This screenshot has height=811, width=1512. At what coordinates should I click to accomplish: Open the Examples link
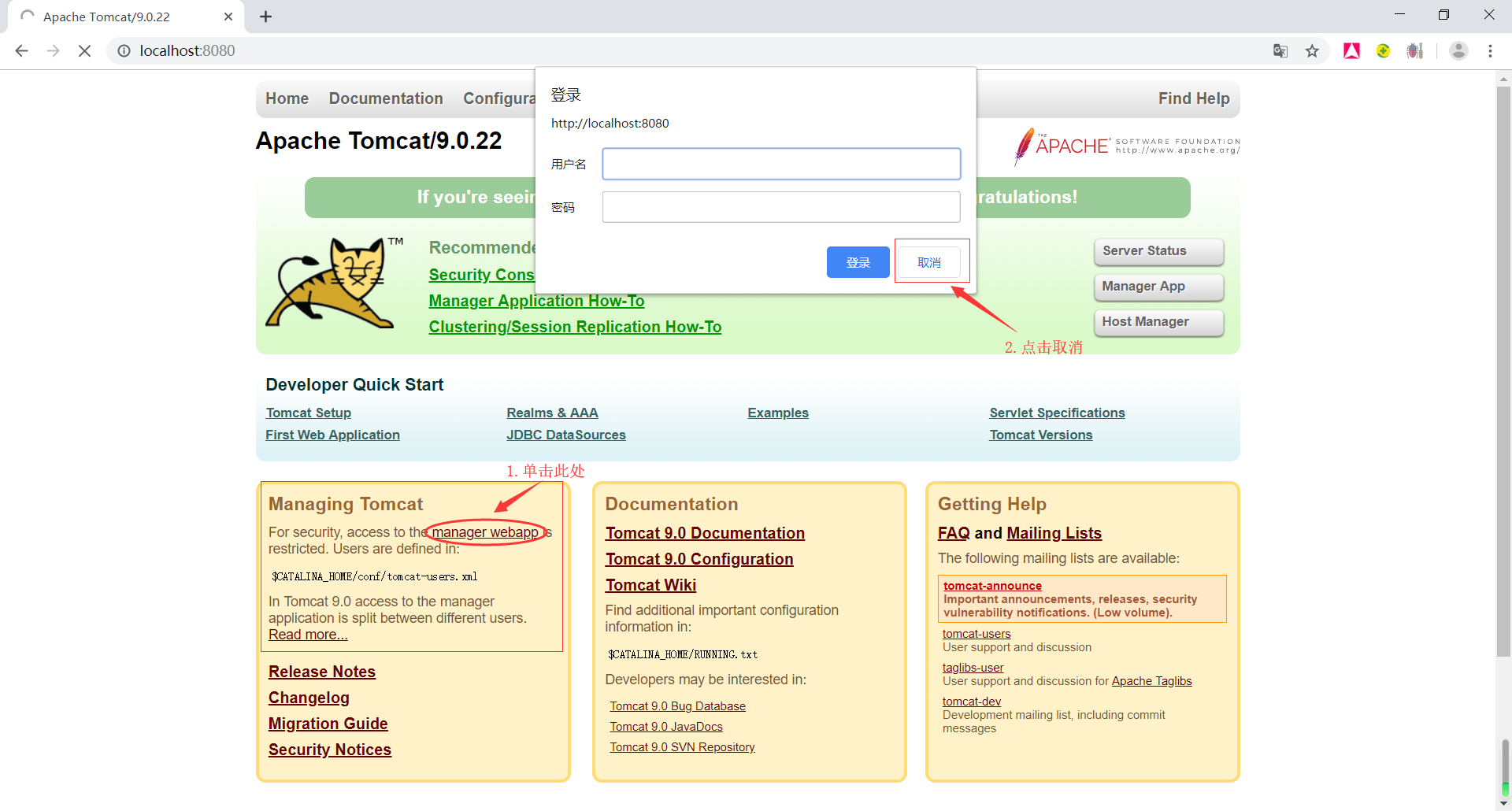pyautogui.click(x=778, y=413)
